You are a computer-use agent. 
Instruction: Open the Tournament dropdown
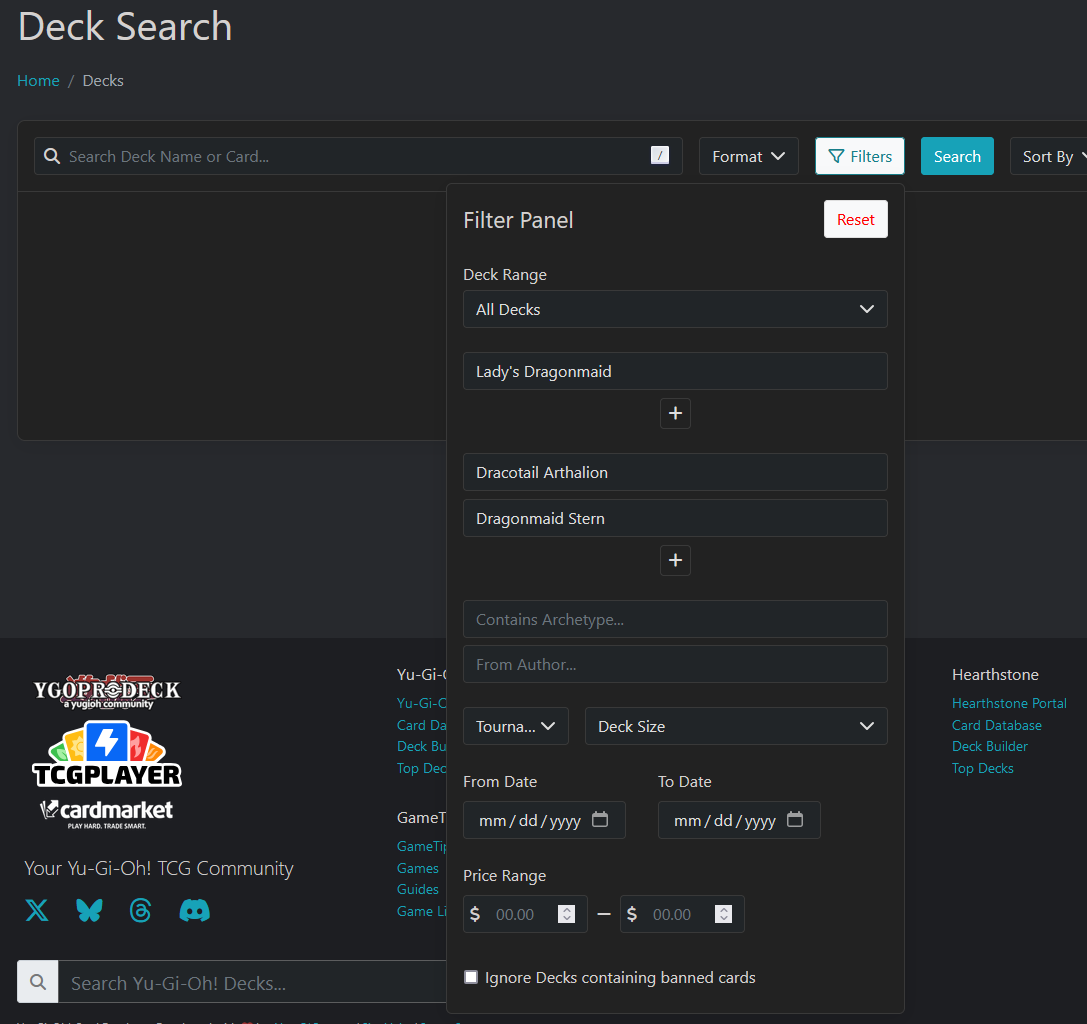516,726
